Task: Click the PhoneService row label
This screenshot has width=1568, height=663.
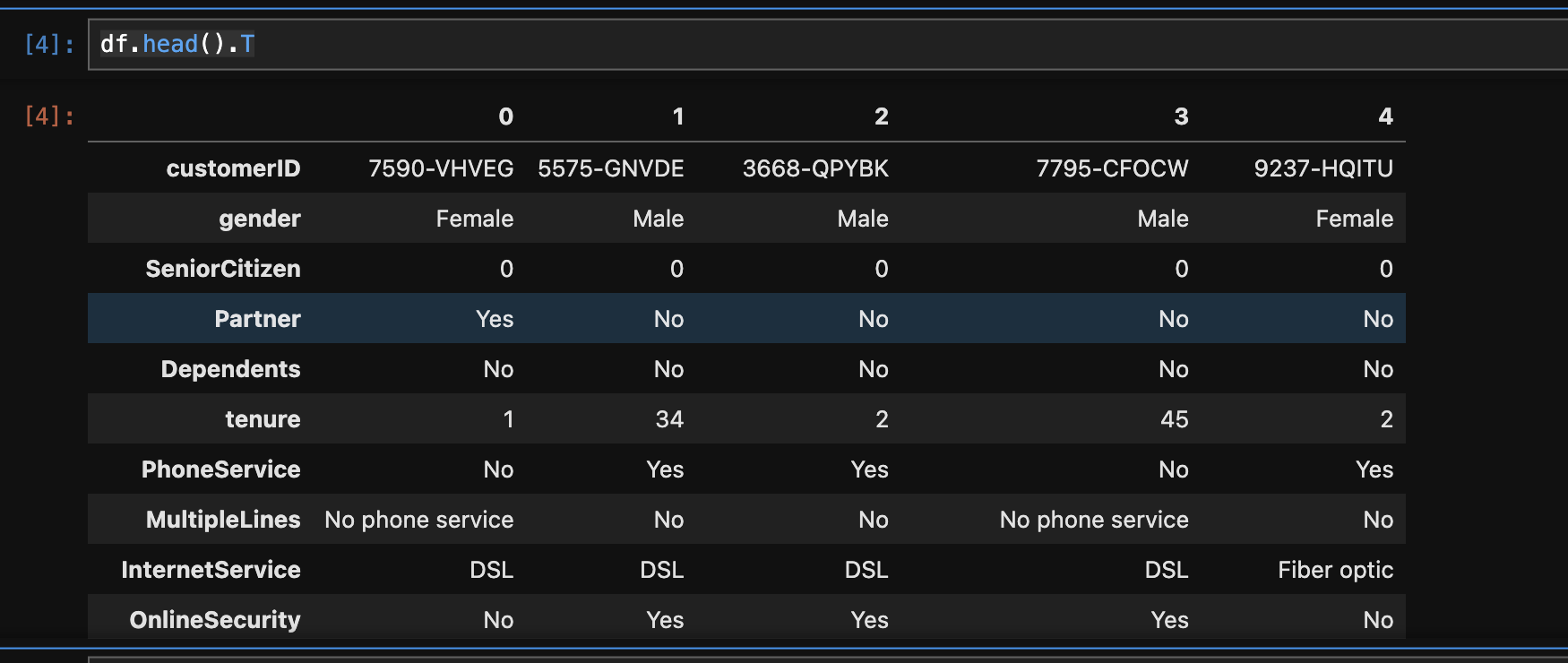Action: click(x=220, y=469)
